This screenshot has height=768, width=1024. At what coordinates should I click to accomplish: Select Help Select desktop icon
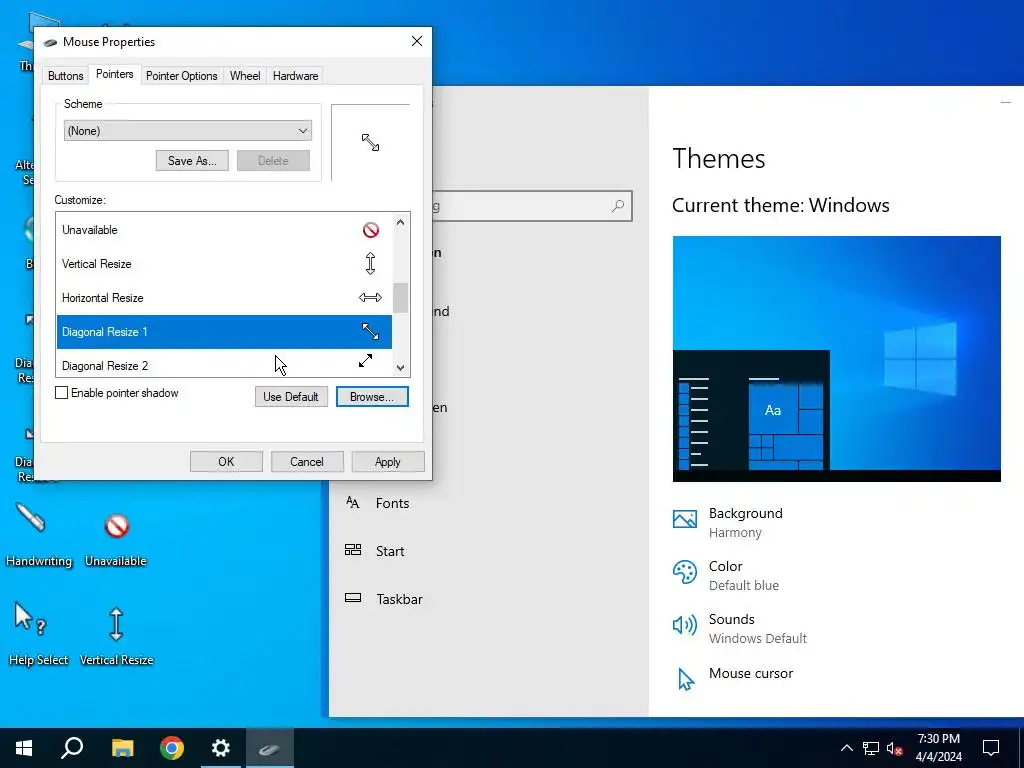(x=39, y=633)
